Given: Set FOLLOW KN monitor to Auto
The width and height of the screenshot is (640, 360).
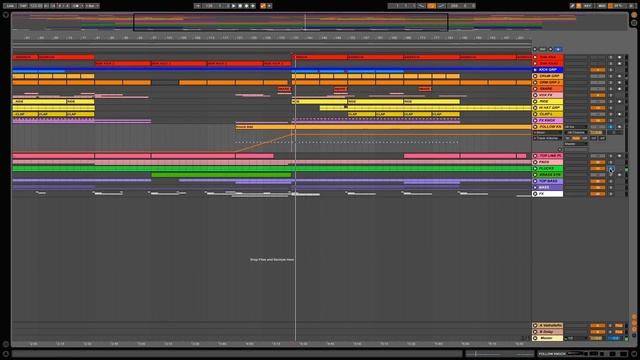Looking at the screenshot, I should (576, 138).
